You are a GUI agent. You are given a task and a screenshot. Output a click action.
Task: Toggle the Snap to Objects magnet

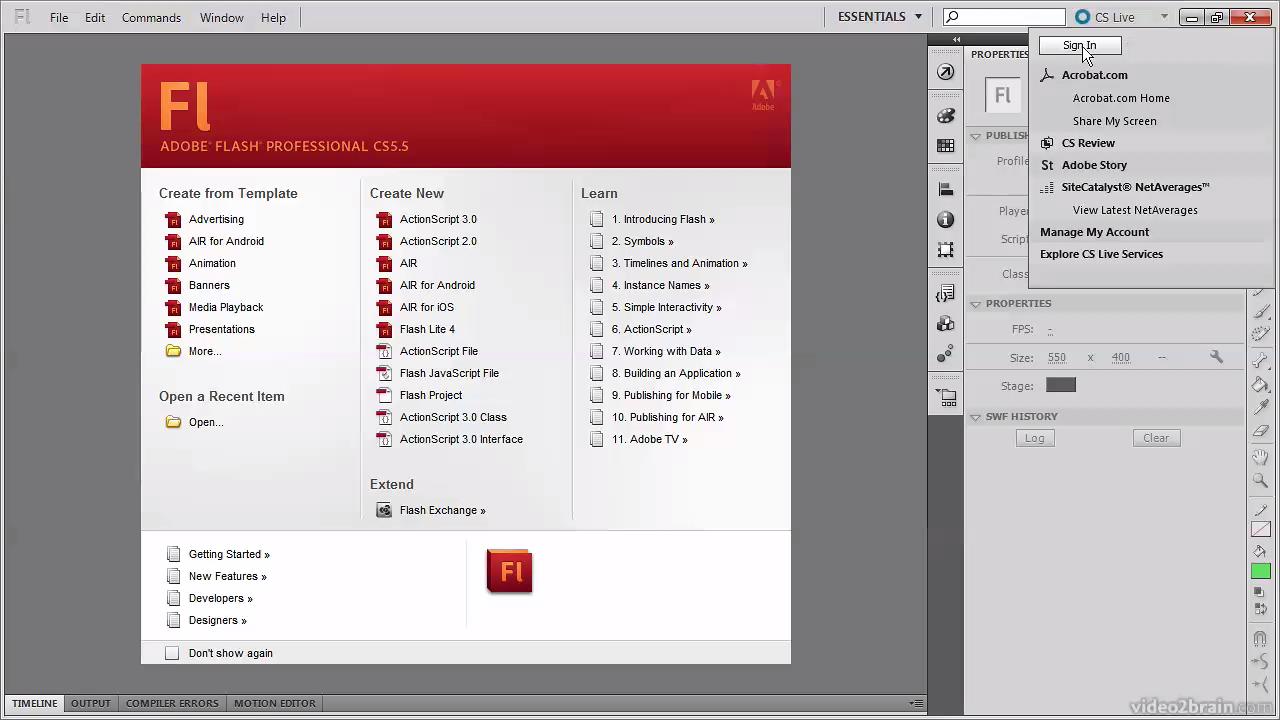(1261, 638)
